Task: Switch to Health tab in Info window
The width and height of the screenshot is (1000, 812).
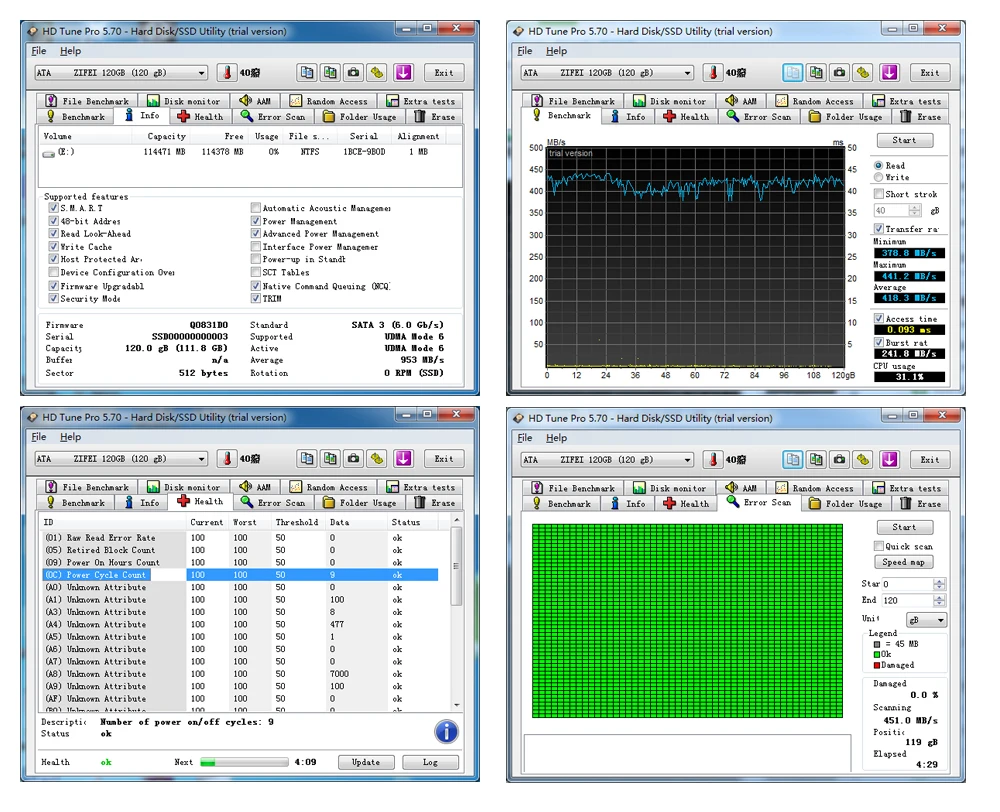Action: tap(200, 117)
